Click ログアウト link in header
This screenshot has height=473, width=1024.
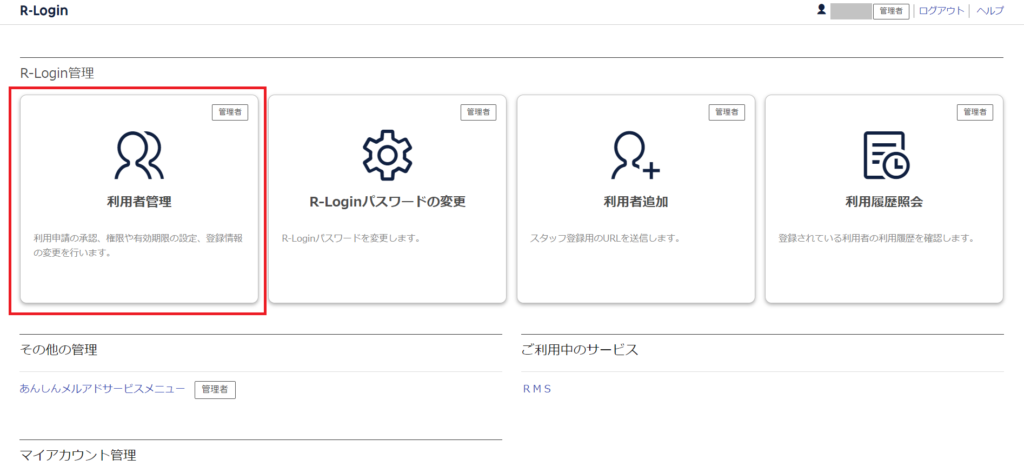tap(941, 11)
